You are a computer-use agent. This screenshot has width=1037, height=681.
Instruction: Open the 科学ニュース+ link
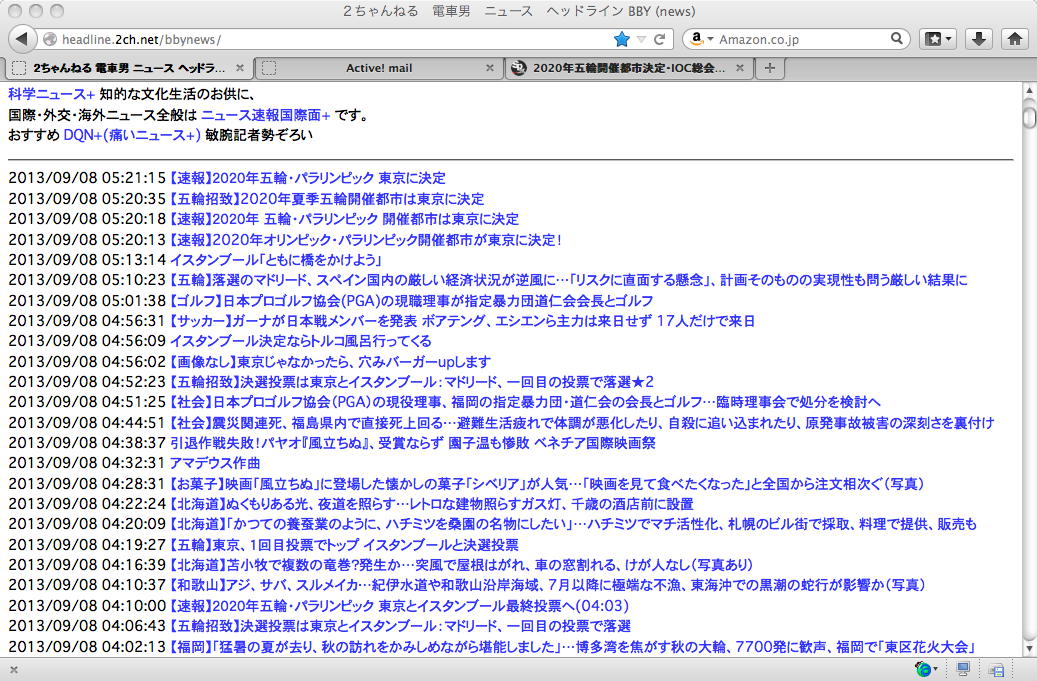52,95
